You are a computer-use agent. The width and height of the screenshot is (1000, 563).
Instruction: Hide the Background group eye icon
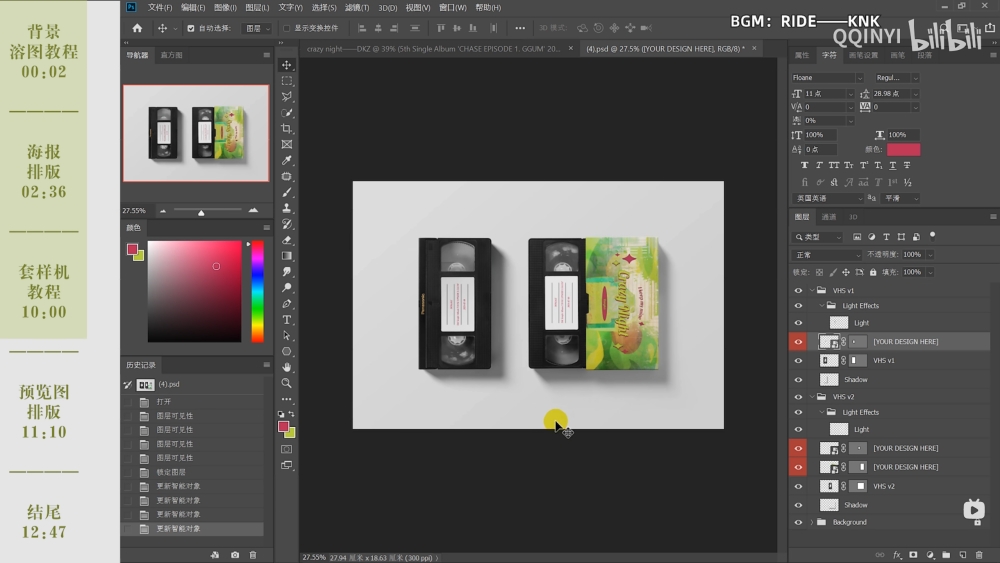click(x=798, y=522)
